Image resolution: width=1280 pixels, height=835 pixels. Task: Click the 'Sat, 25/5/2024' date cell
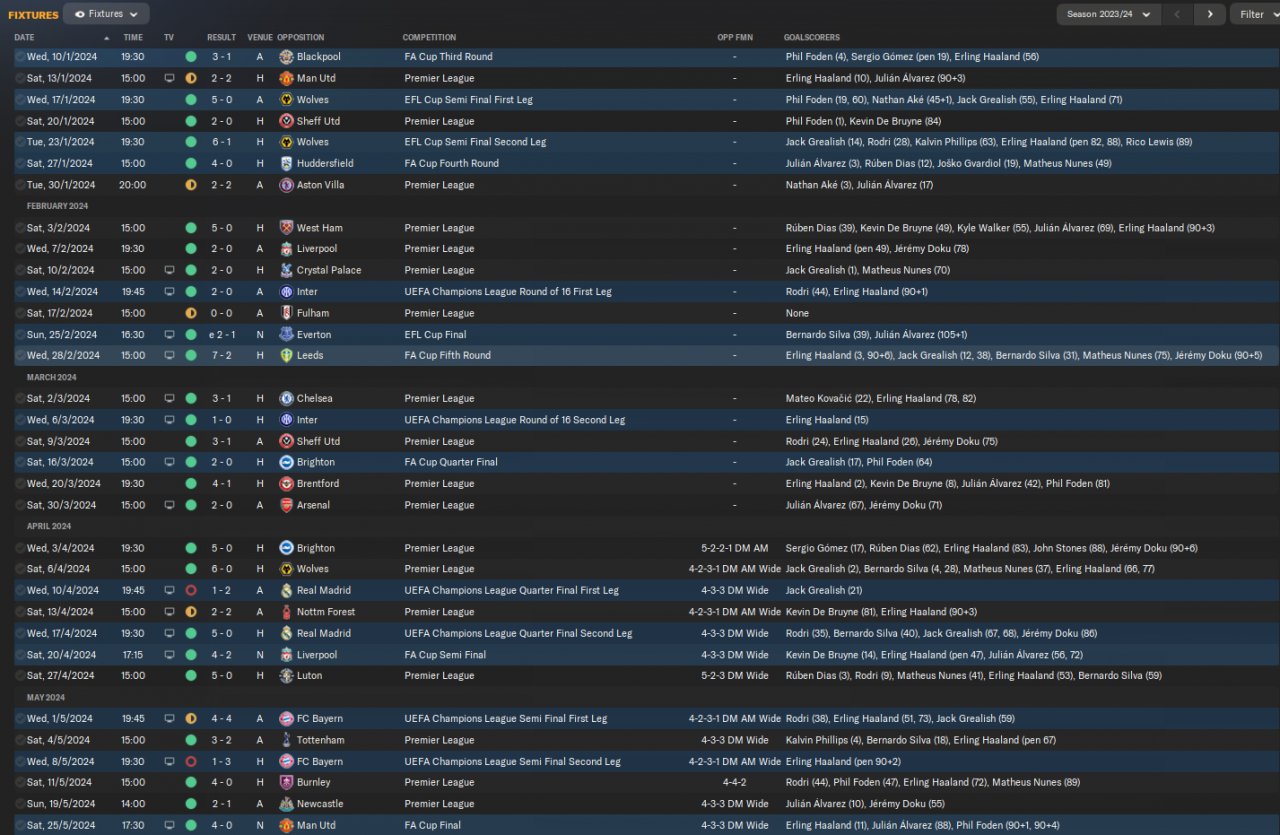click(x=61, y=826)
